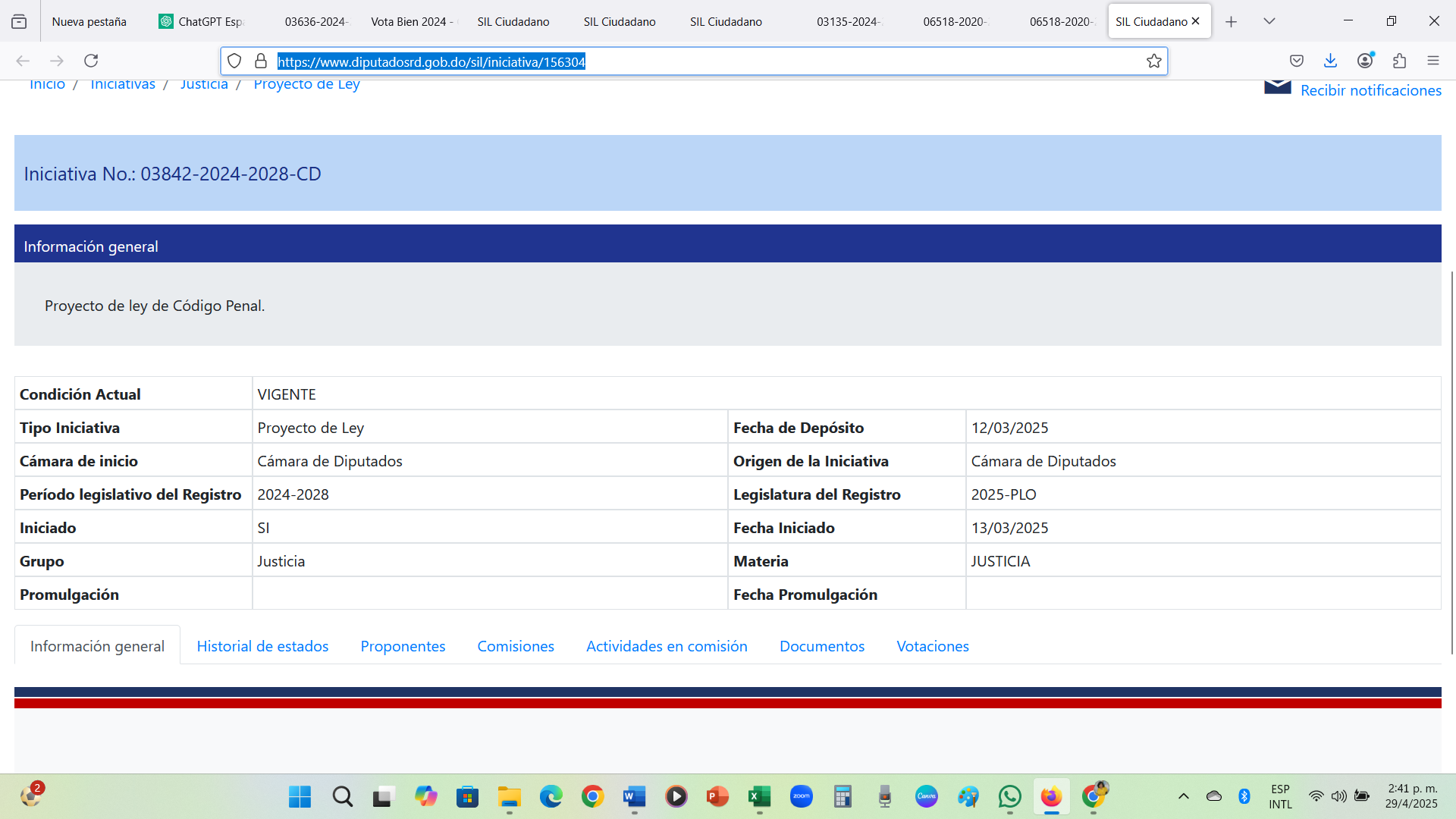Open a new browser tab
This screenshot has width=1456, height=819.
[1231, 22]
